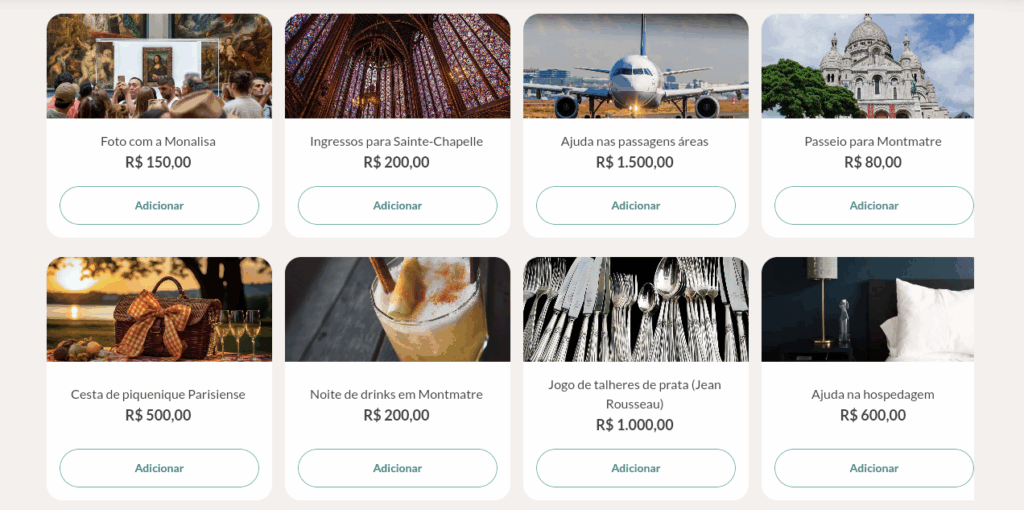Image resolution: width=1024 pixels, height=510 pixels.
Task: Click Adicionar for Noite de drinks
Action: tap(397, 468)
